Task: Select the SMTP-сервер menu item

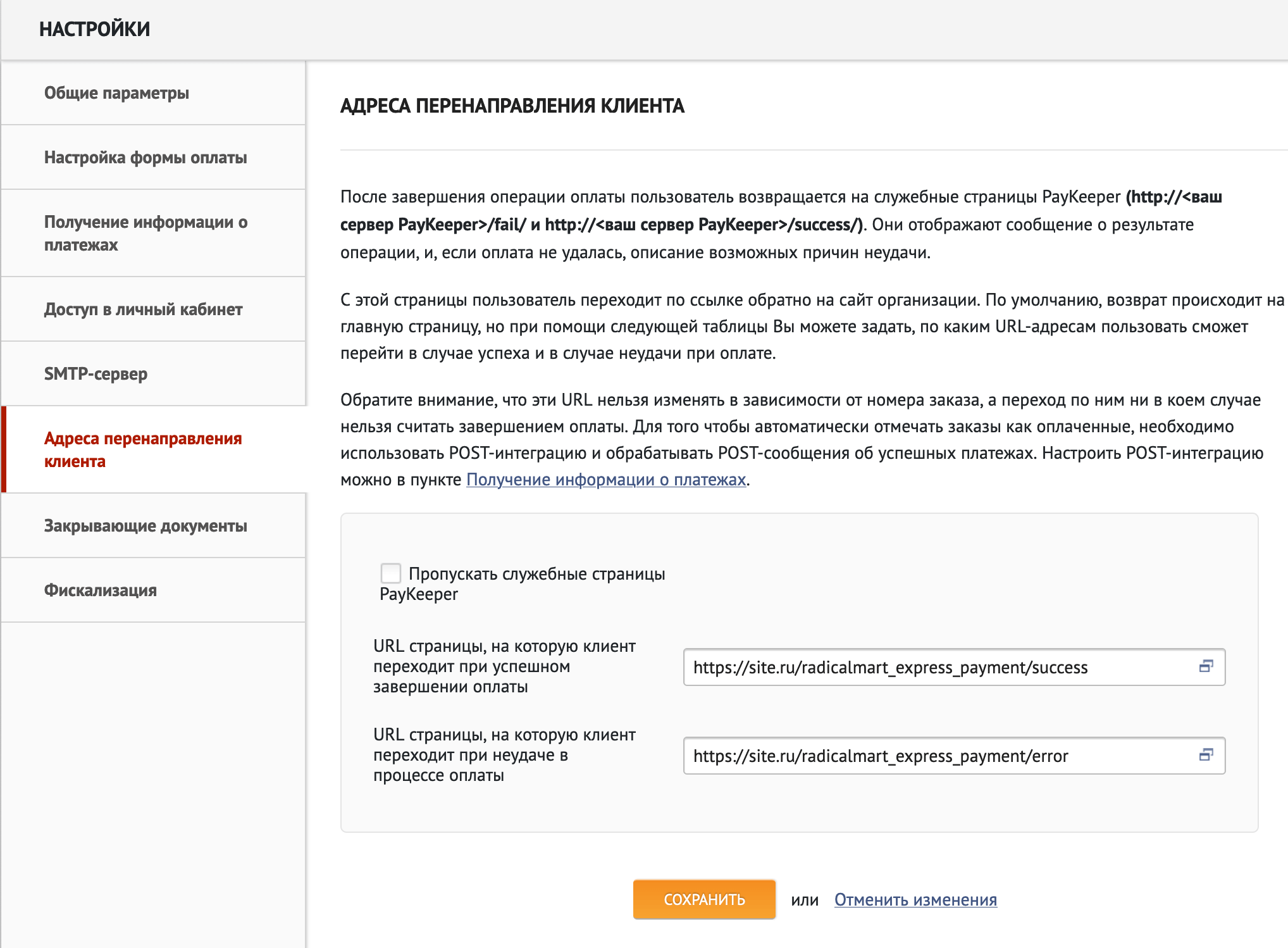Action: [96, 374]
